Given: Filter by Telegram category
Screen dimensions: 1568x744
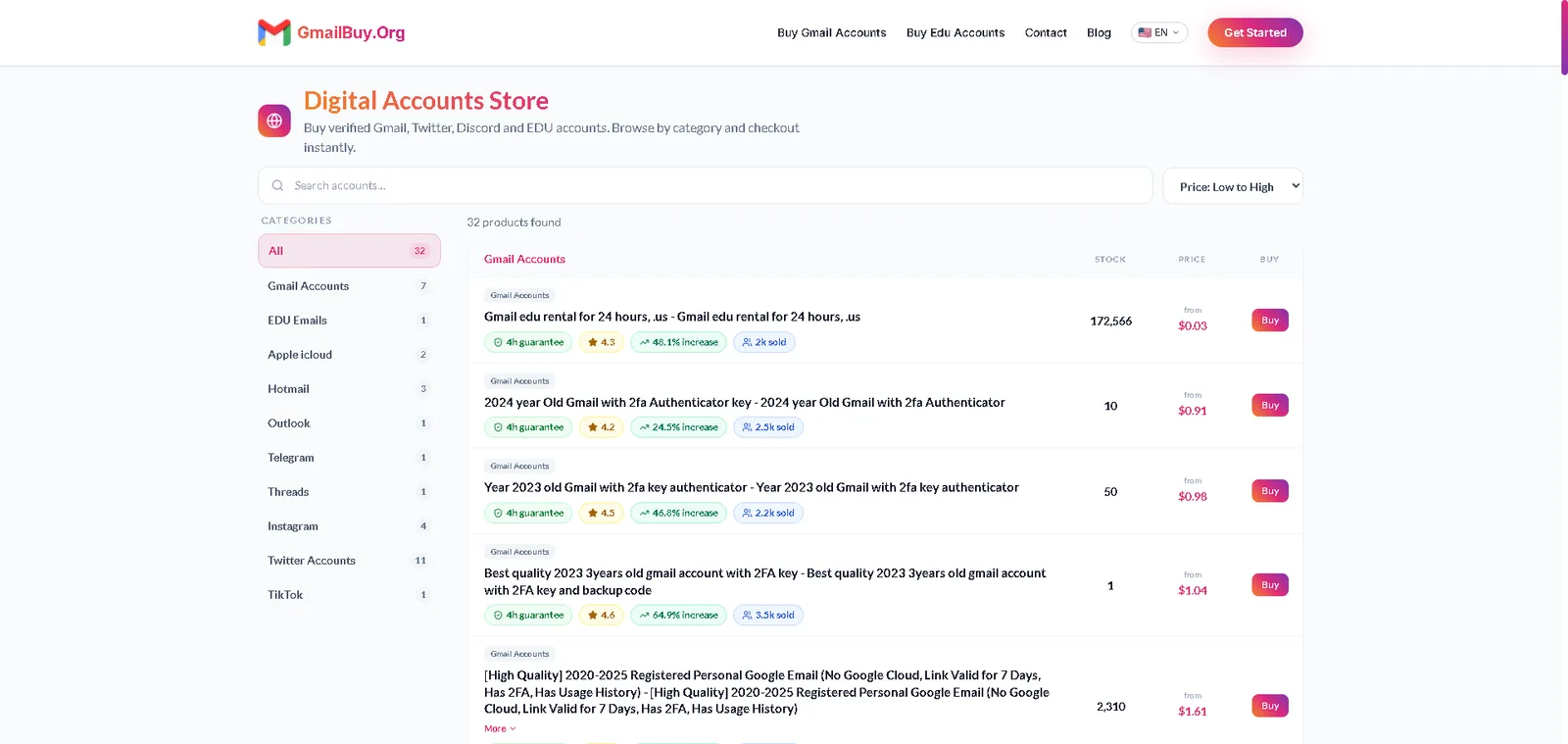Looking at the screenshot, I should tap(349, 458).
